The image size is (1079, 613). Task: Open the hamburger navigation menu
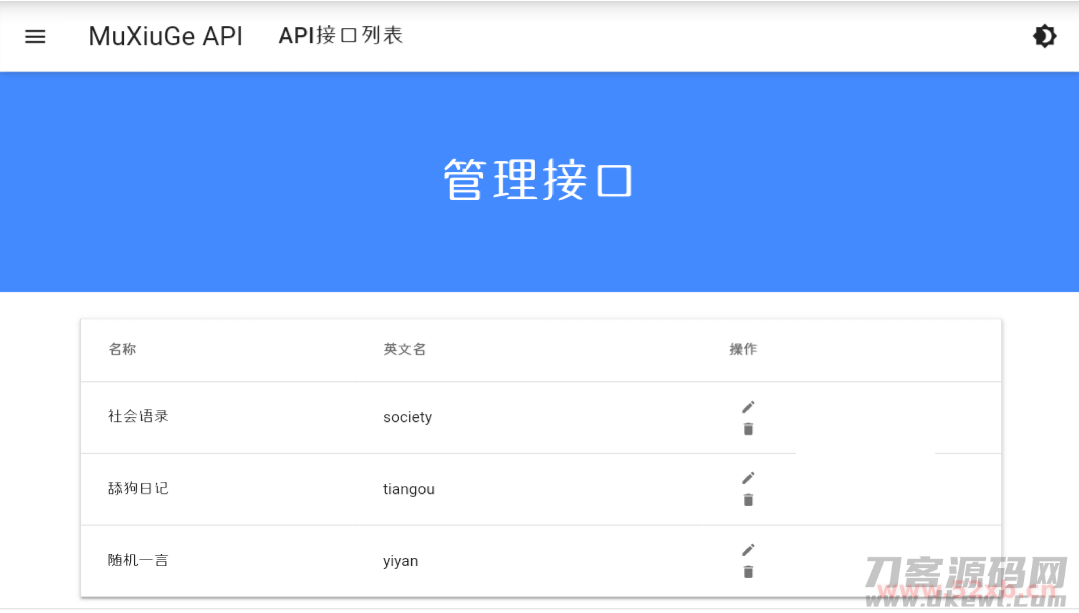pyautogui.click(x=35, y=36)
